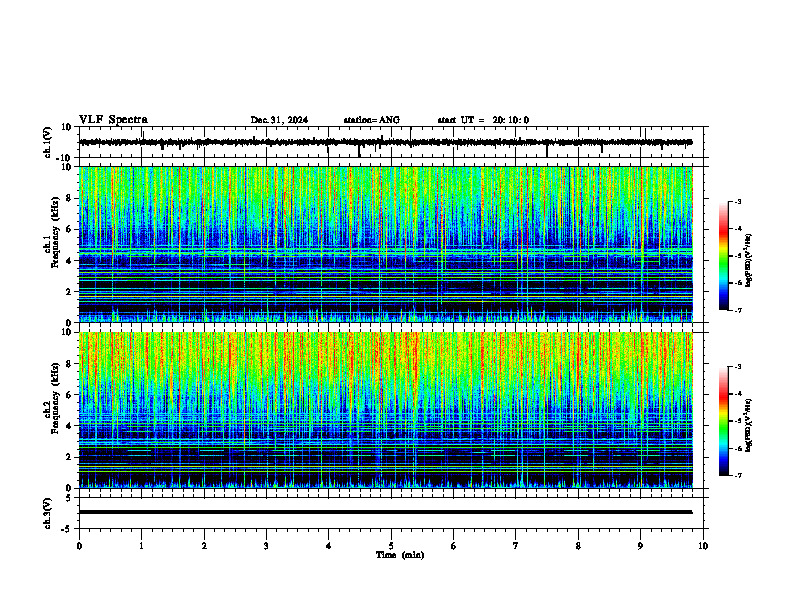Click the "-3" label on the ch.1 color scale
This screenshot has height=612, width=792.
(x=738, y=201)
